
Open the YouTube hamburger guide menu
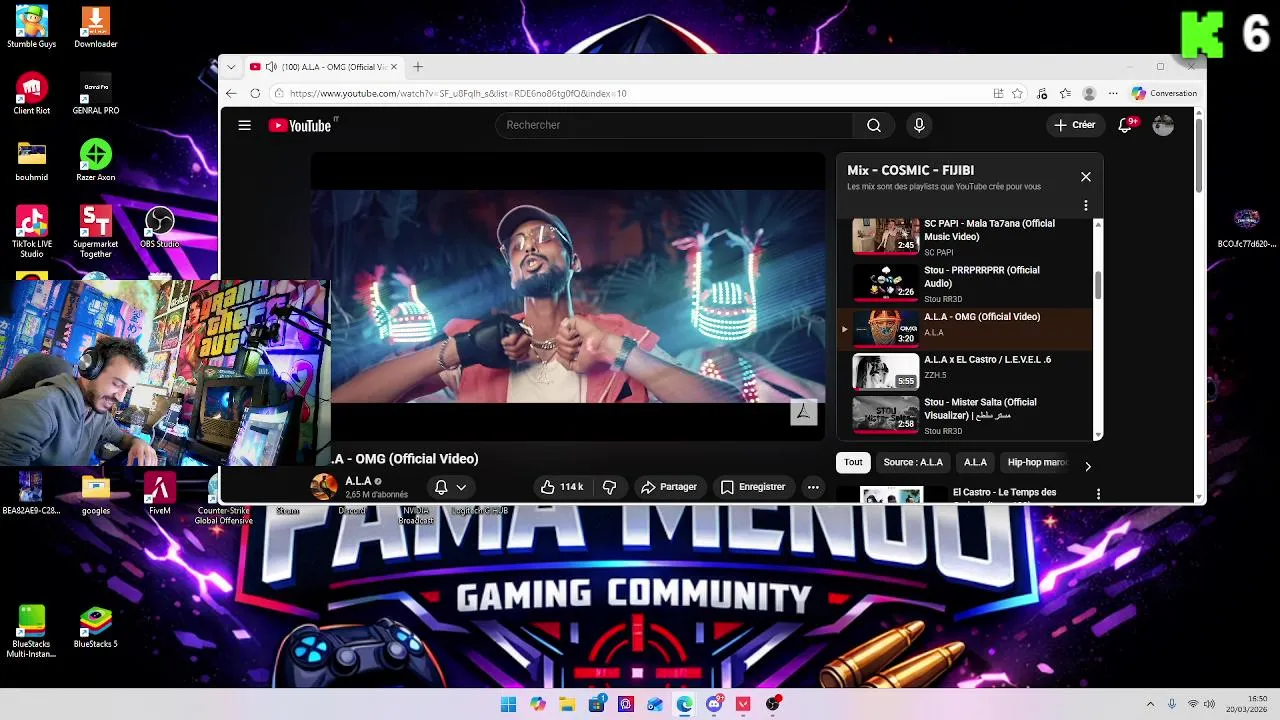pos(244,125)
